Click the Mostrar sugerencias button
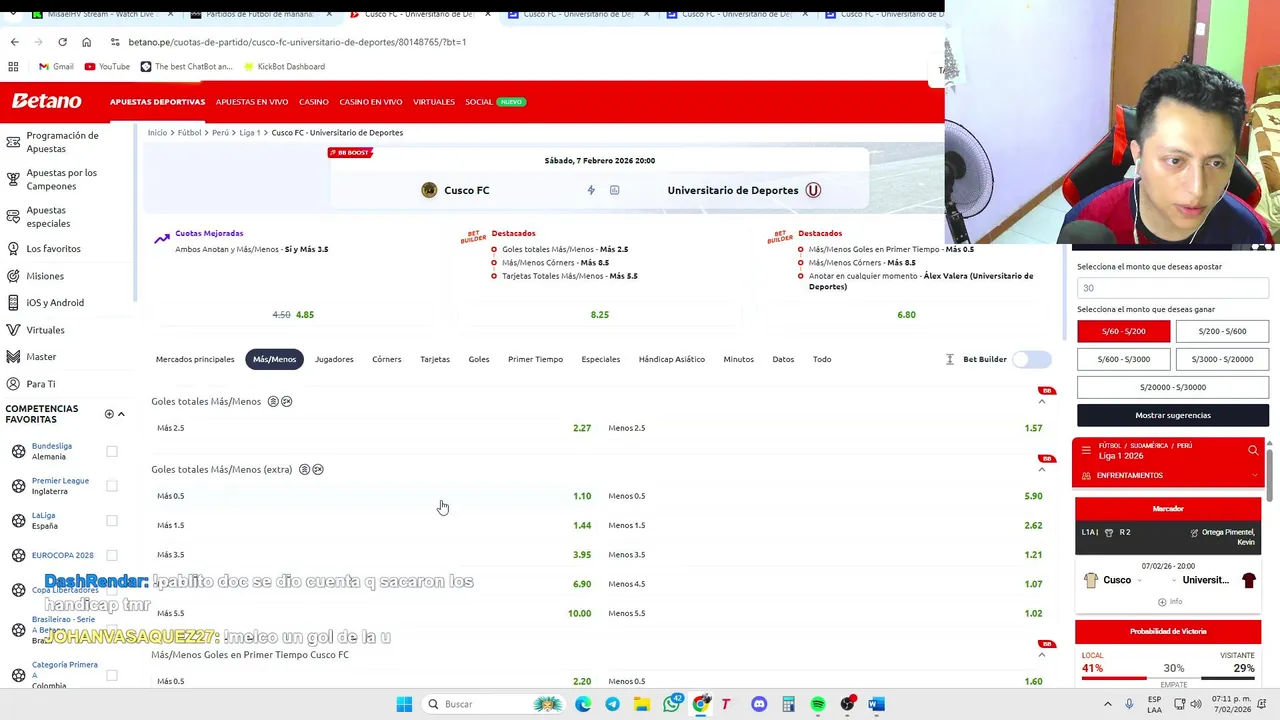 pyautogui.click(x=1173, y=415)
